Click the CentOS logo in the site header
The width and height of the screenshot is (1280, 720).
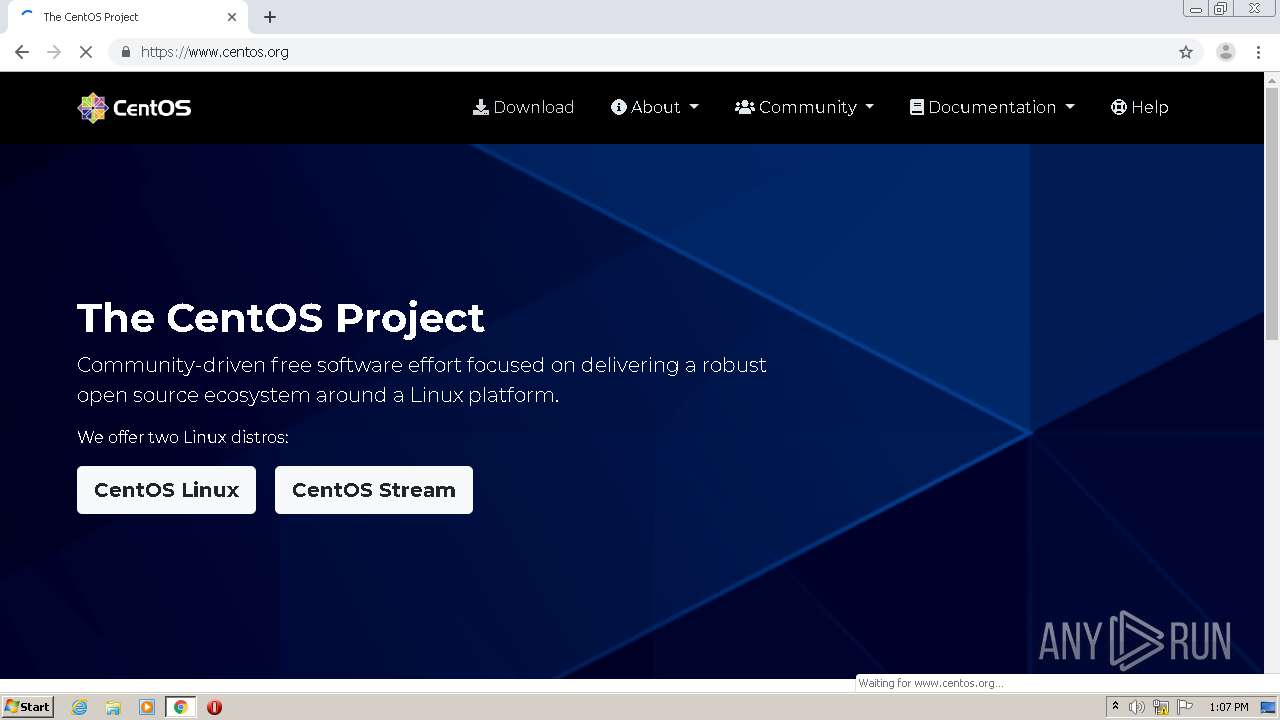point(134,107)
